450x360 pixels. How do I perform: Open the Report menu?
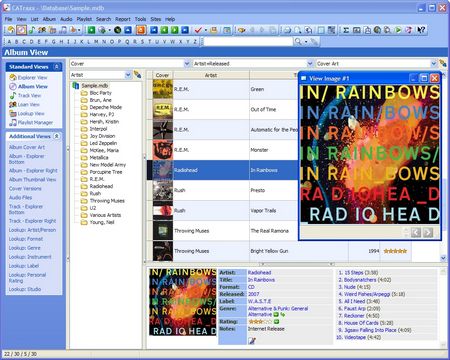[x=123, y=19]
